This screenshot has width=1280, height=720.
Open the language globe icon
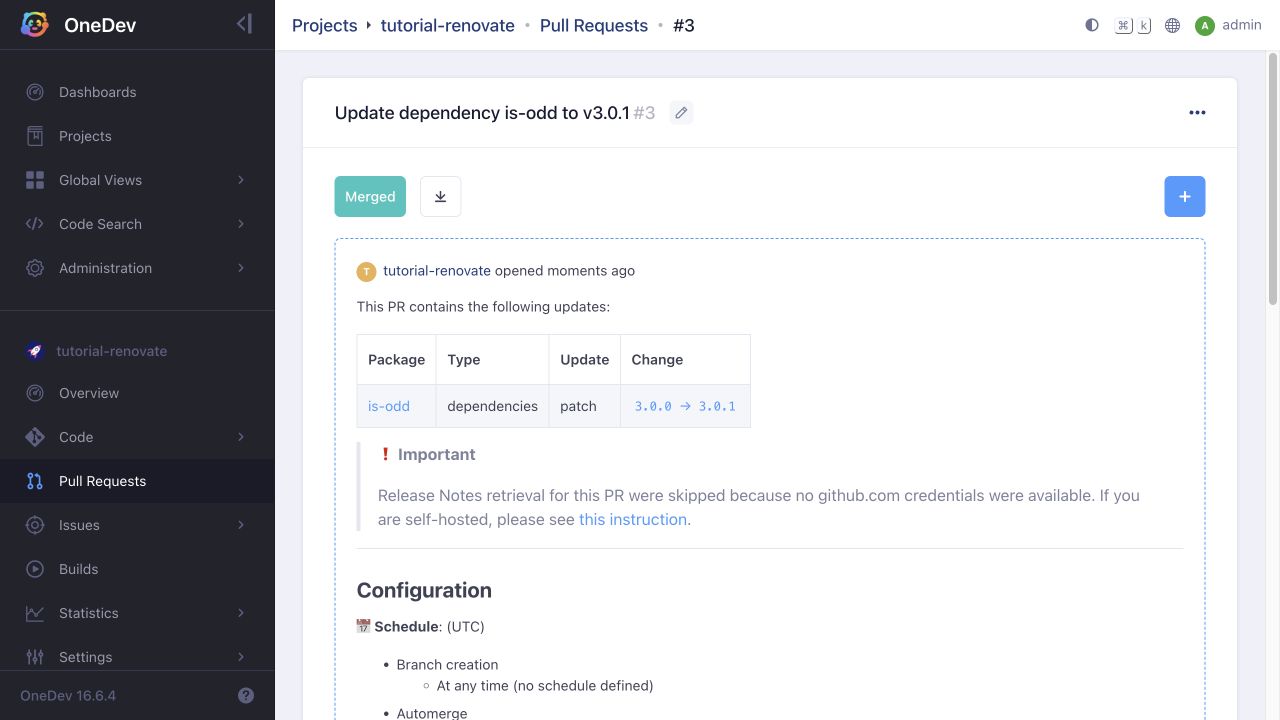point(1173,25)
